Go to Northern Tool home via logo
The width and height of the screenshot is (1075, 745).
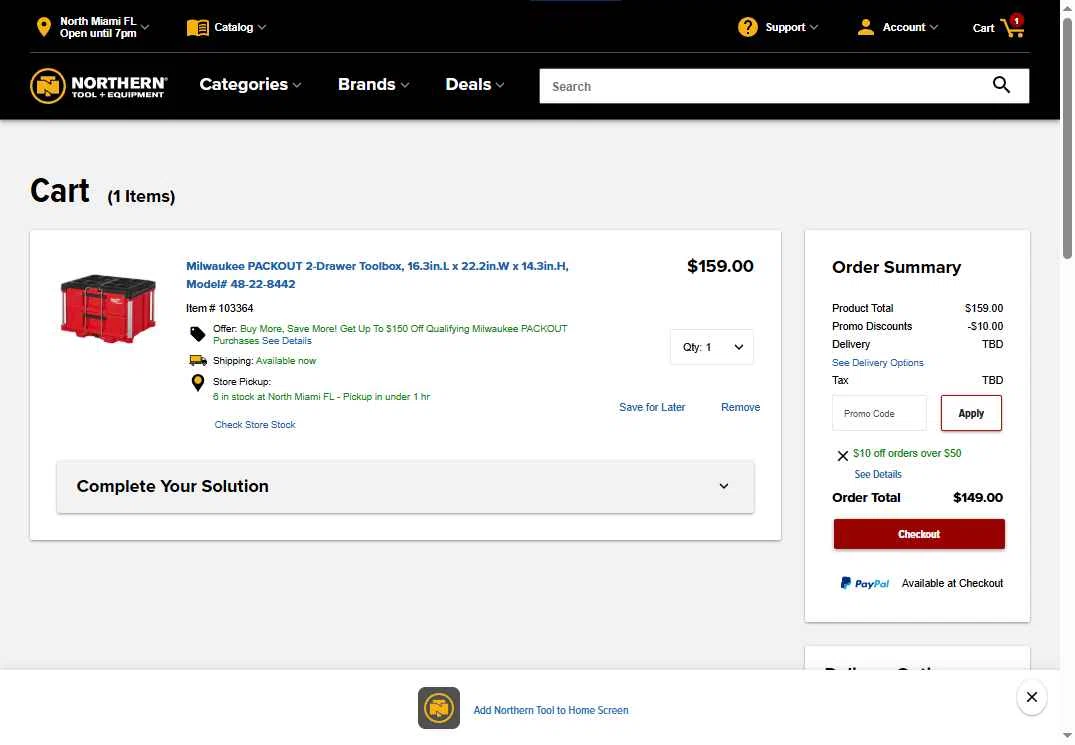pos(99,86)
